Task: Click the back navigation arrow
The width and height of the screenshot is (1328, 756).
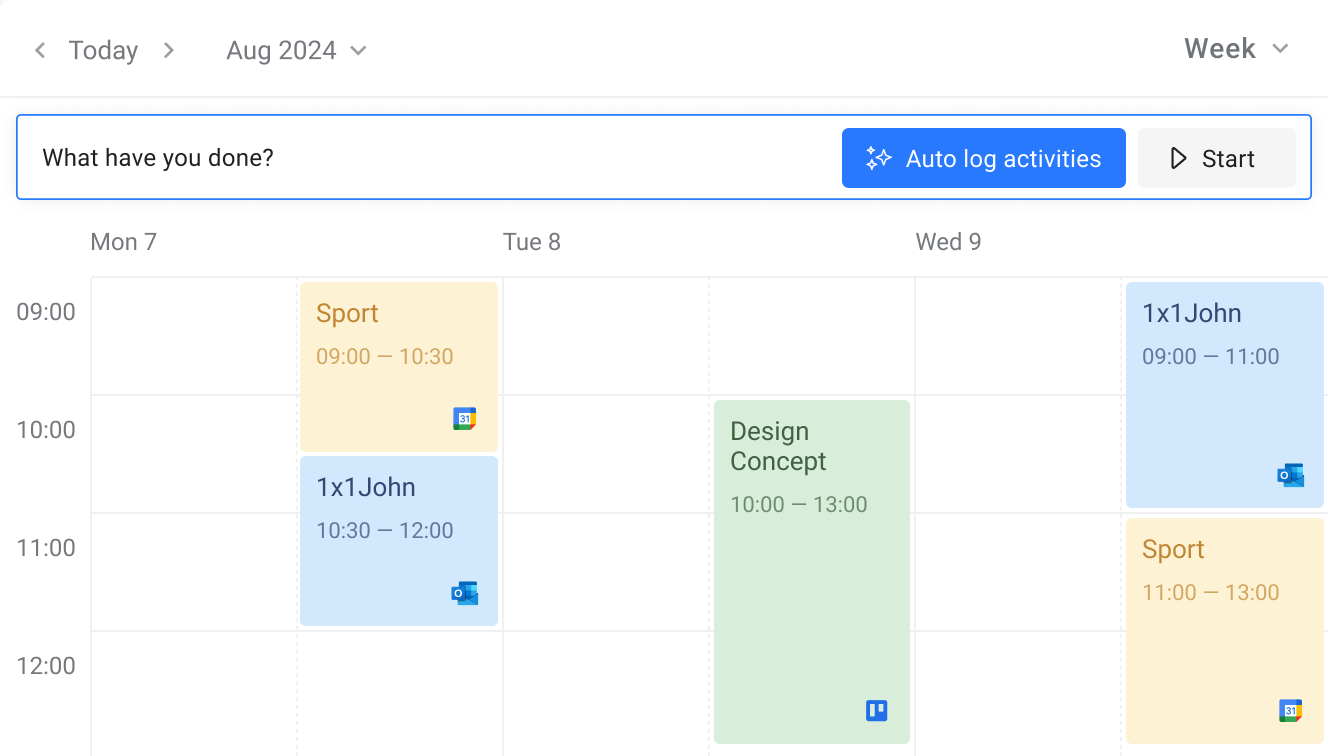Action: [x=39, y=49]
